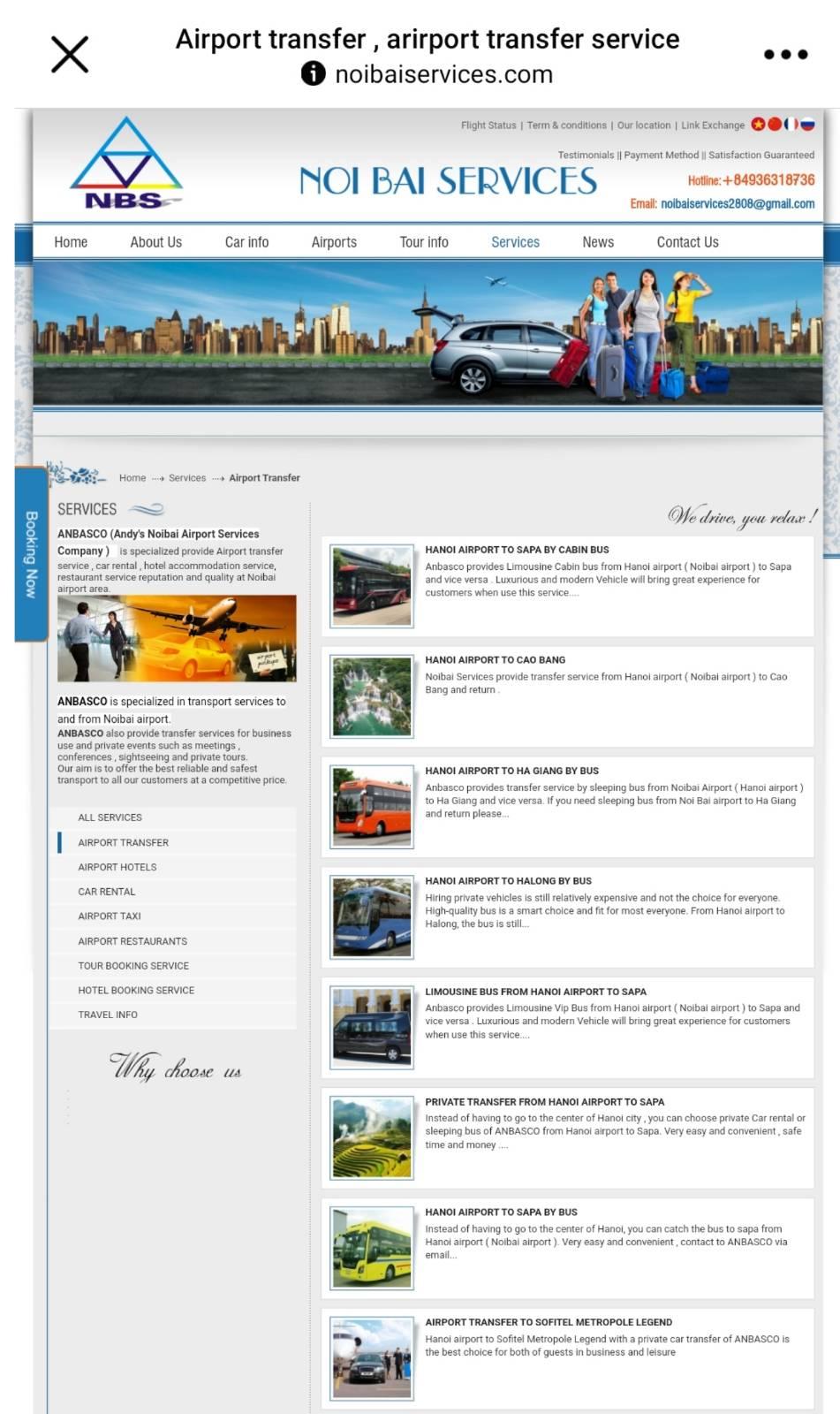This screenshot has height=1414, width=840.
Task: Open LIMOUSINE BUS FROM HANOI AIRPORT TO SAPA
Action: (535, 992)
